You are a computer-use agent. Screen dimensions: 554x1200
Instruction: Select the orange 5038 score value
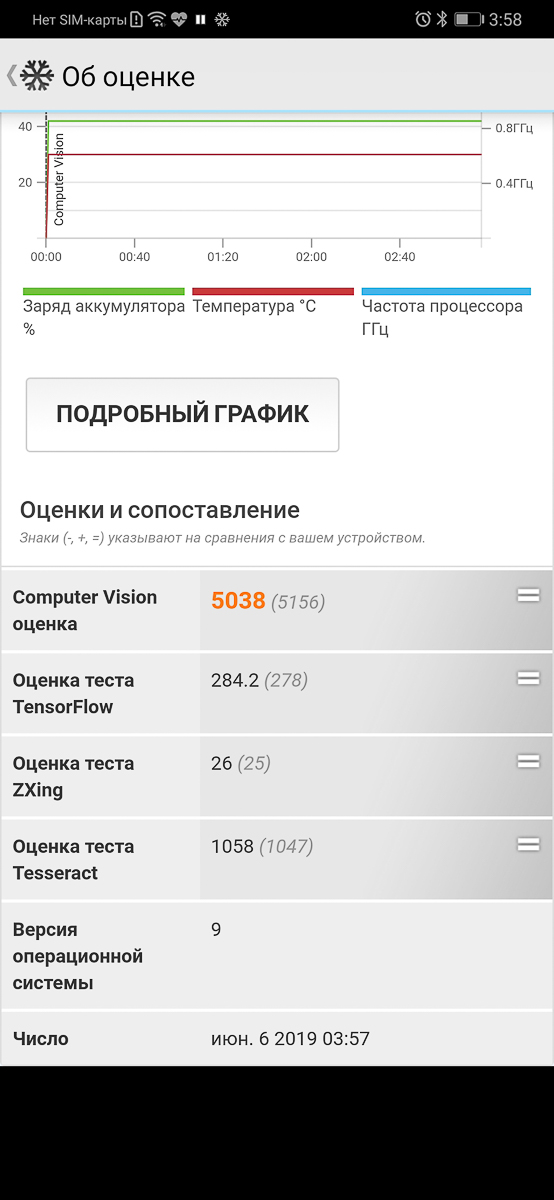[238, 600]
